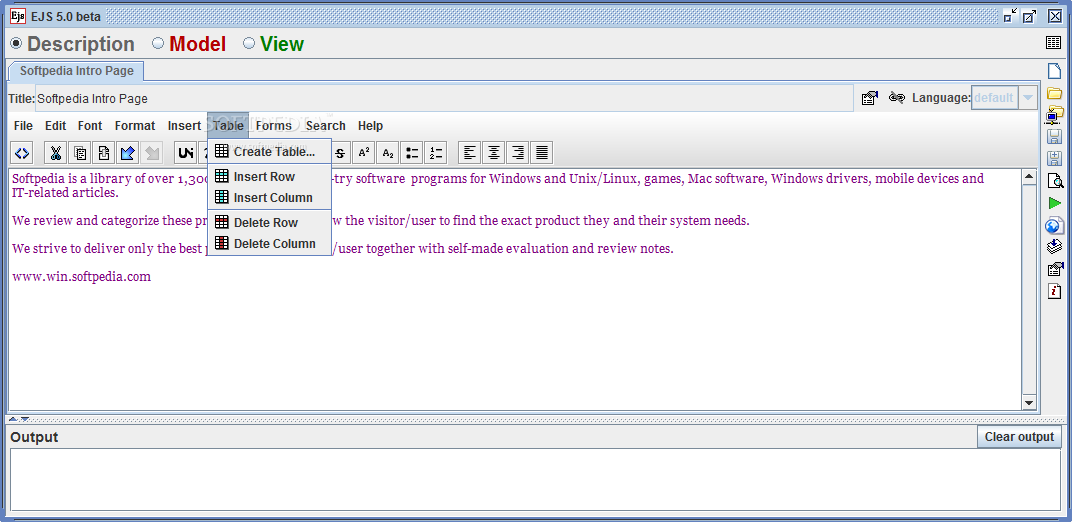Open from digital library folder icon

coord(1054,115)
